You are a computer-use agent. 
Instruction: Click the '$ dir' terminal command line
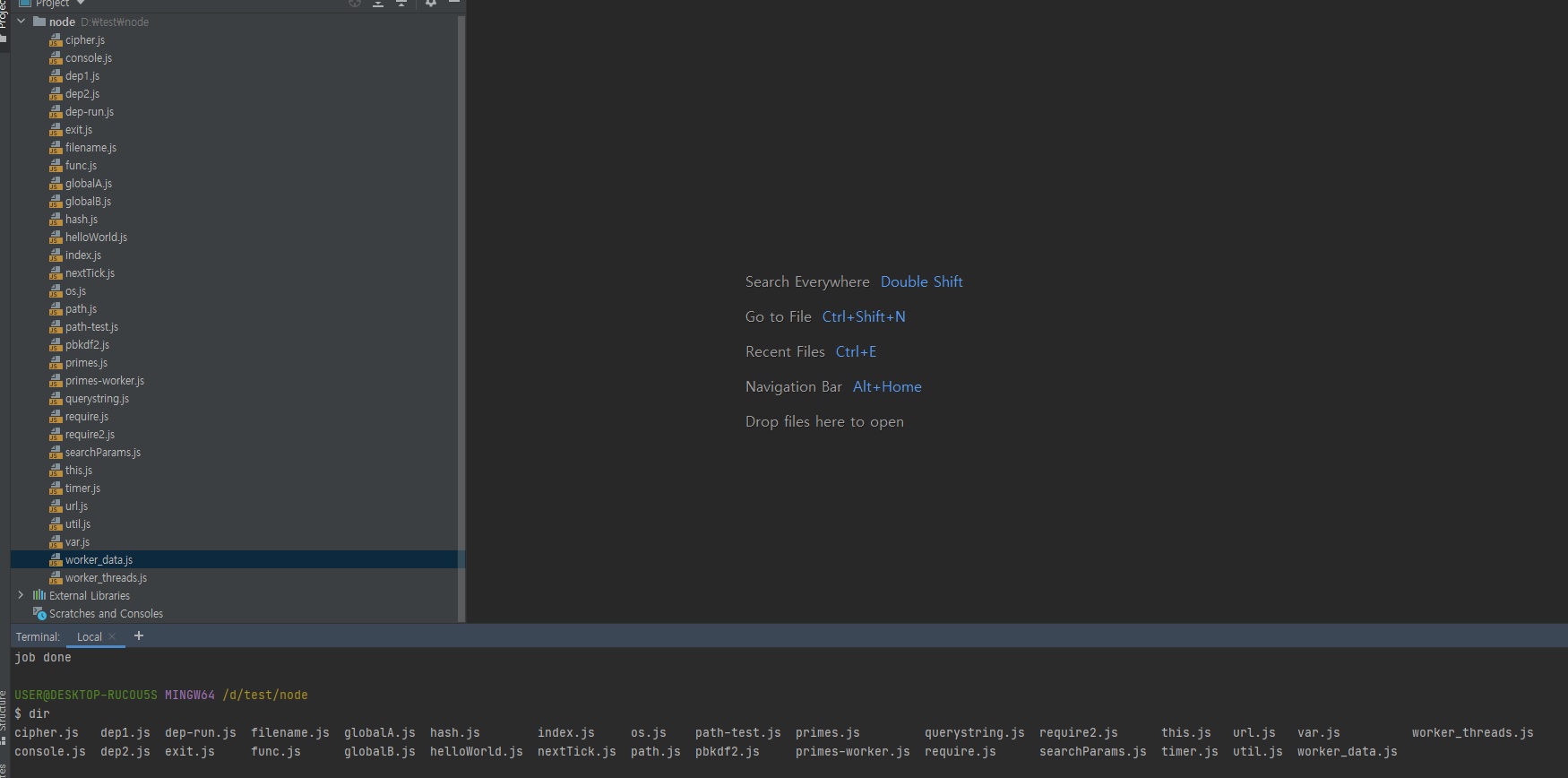(x=32, y=713)
